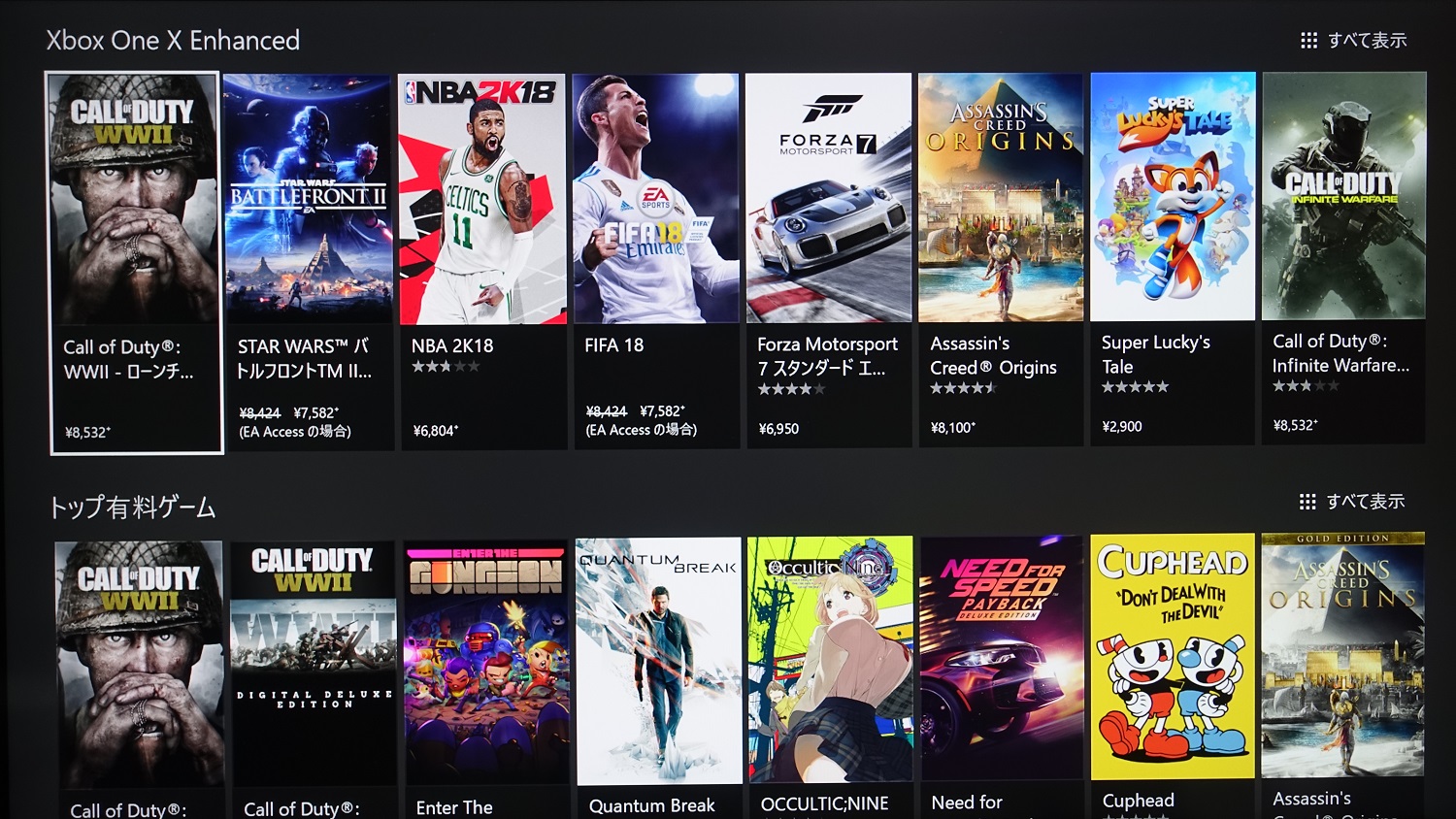Click the STAR WARS バトルフロント II title text
Image resolution: width=1456 pixels, height=819 pixels.
(305, 358)
